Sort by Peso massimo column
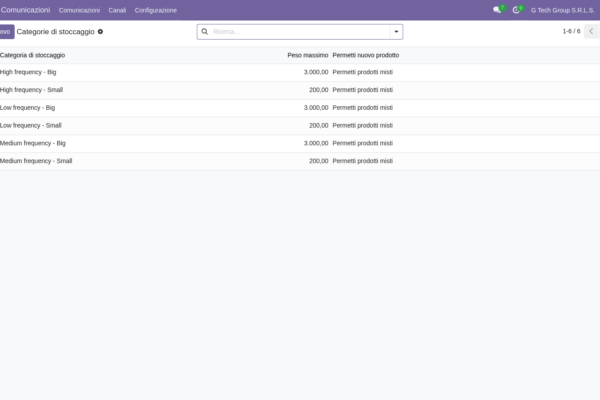This screenshot has width=600, height=400. tap(308, 55)
